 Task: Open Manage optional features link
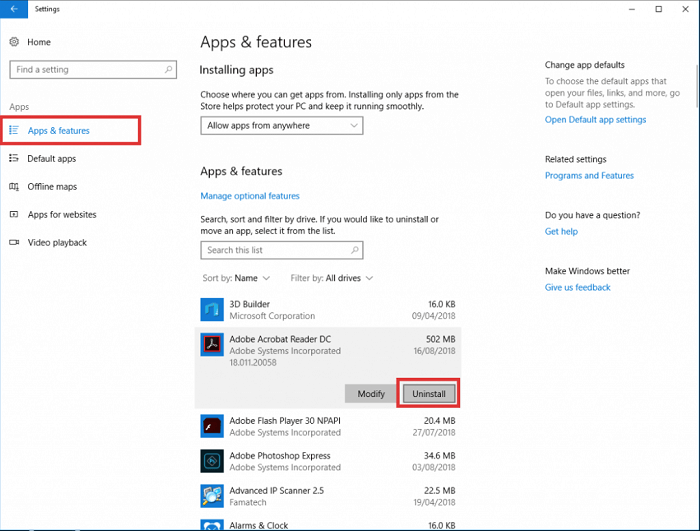tap(250, 196)
